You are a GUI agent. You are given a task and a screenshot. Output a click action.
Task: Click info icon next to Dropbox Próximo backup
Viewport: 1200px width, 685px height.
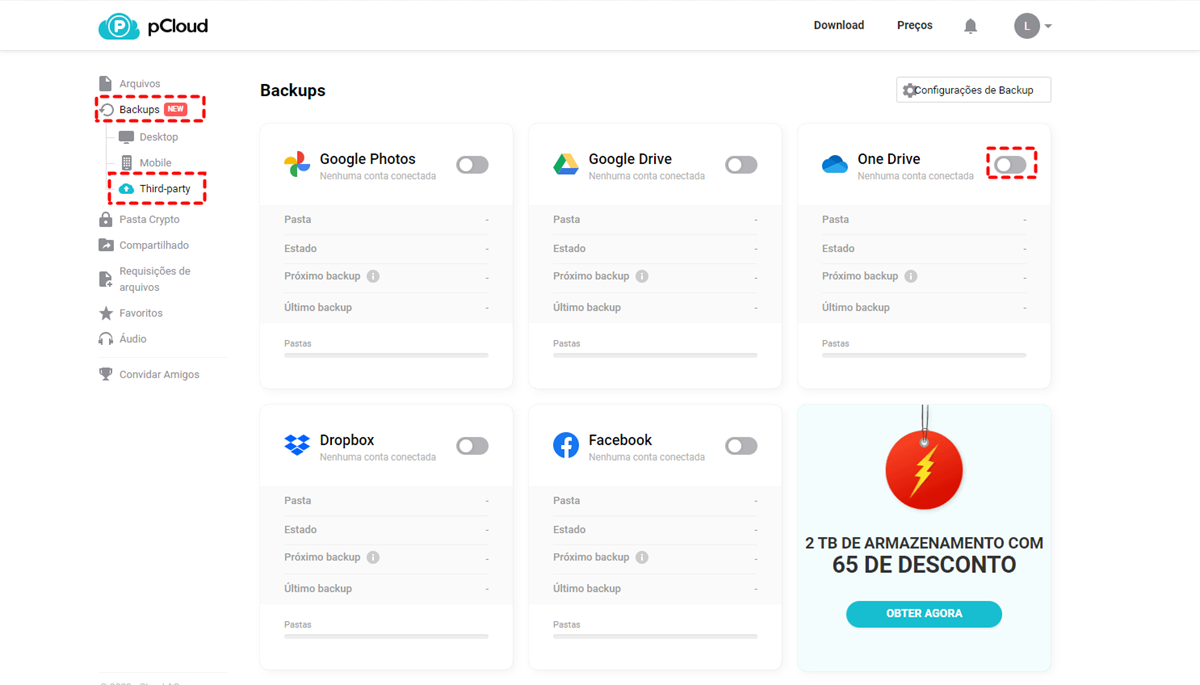click(373, 557)
